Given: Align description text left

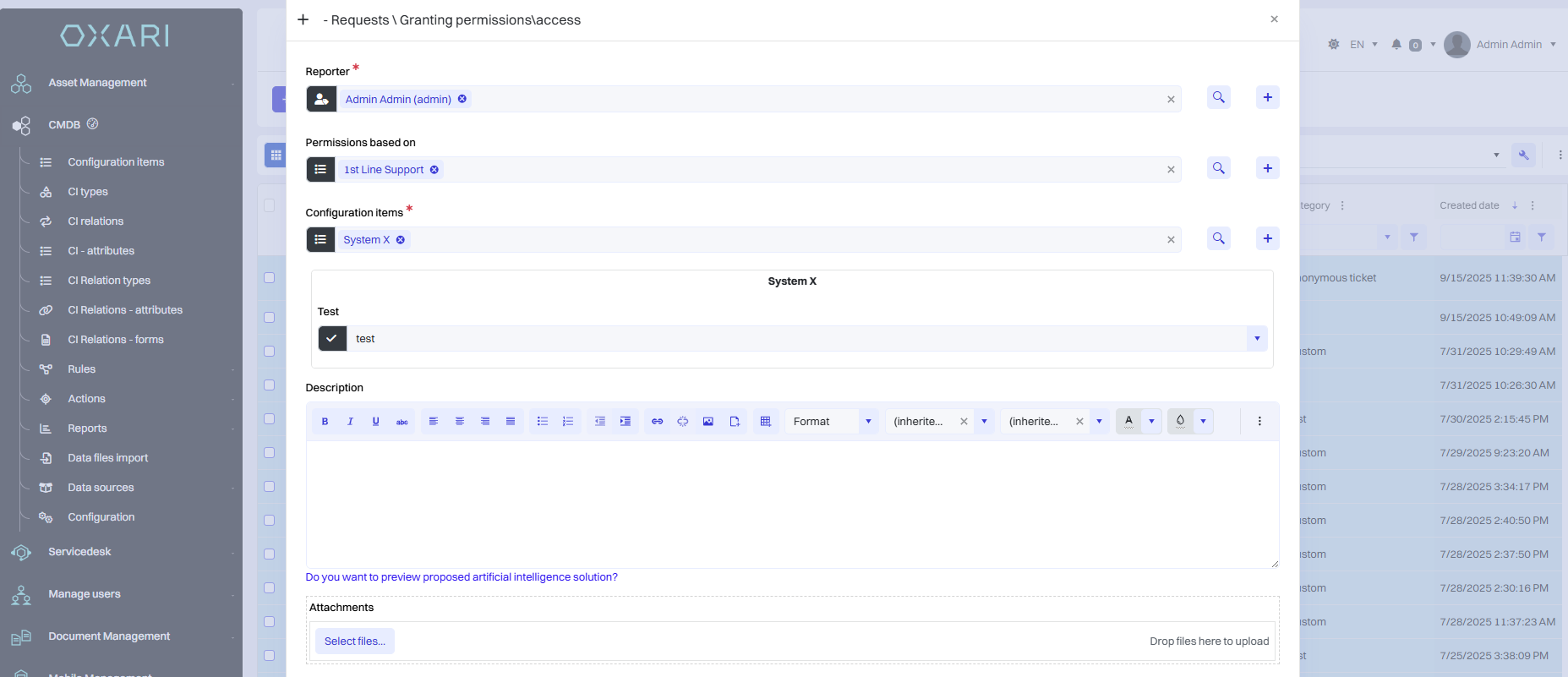Looking at the screenshot, I should [x=434, y=422].
